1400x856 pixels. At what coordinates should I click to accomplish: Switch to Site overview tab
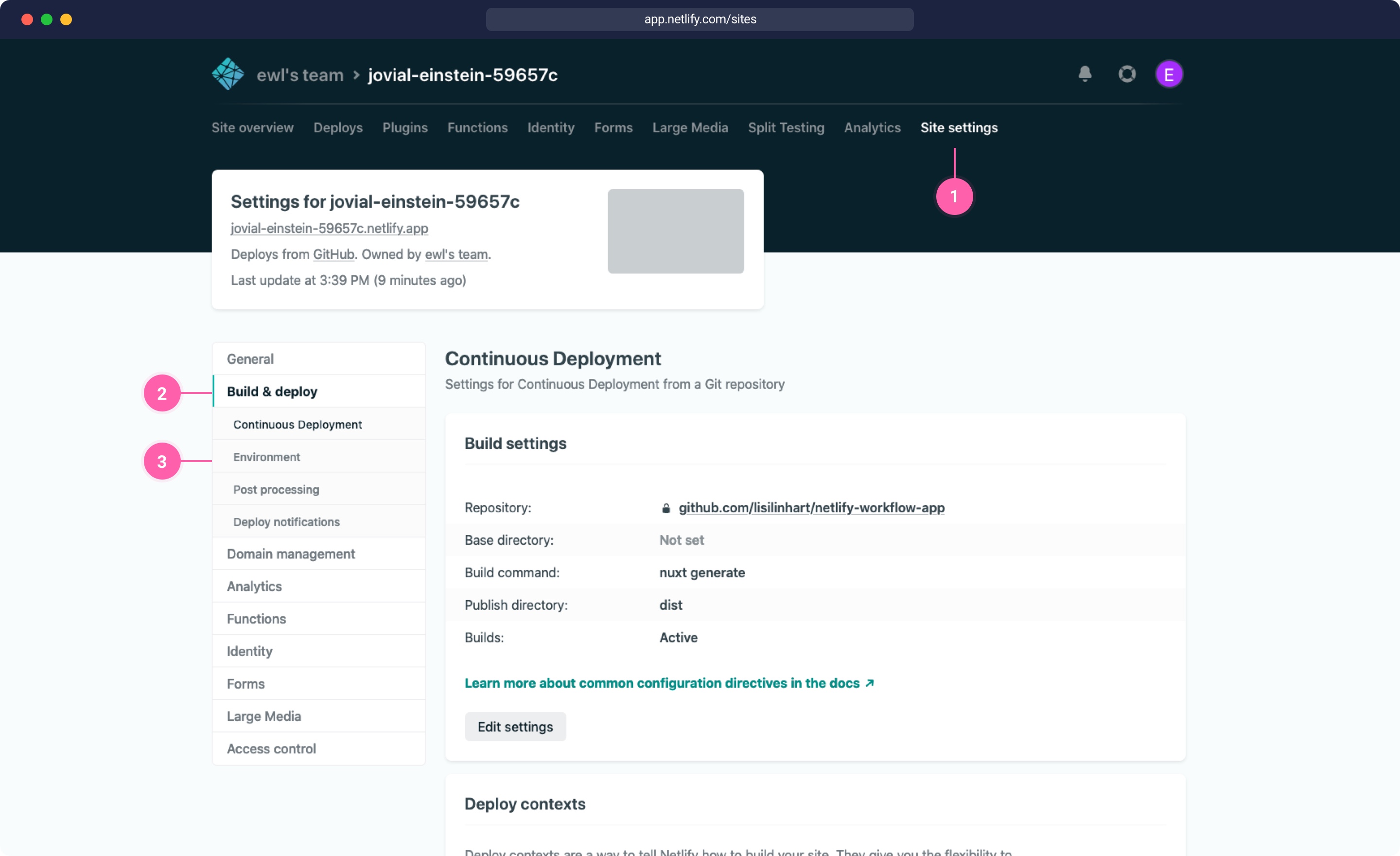click(x=252, y=127)
